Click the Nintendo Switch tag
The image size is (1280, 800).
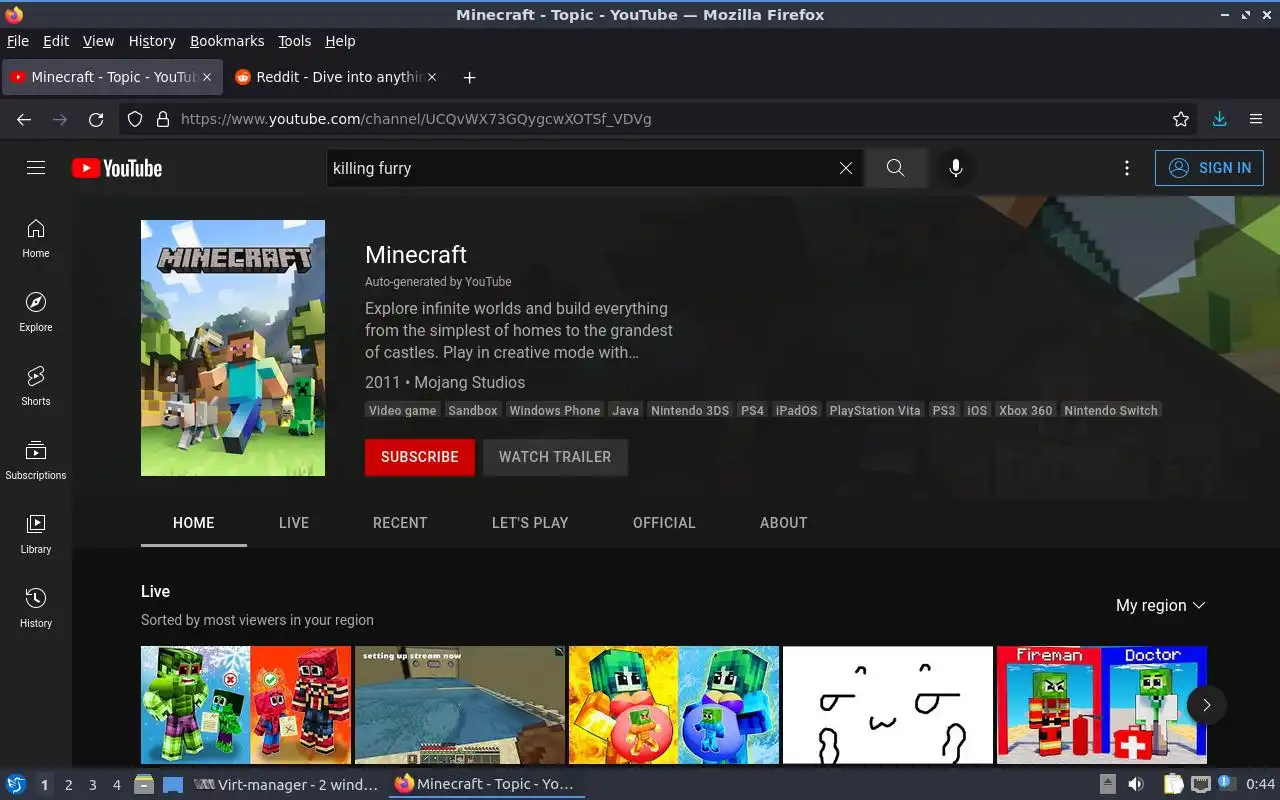coord(1111,410)
